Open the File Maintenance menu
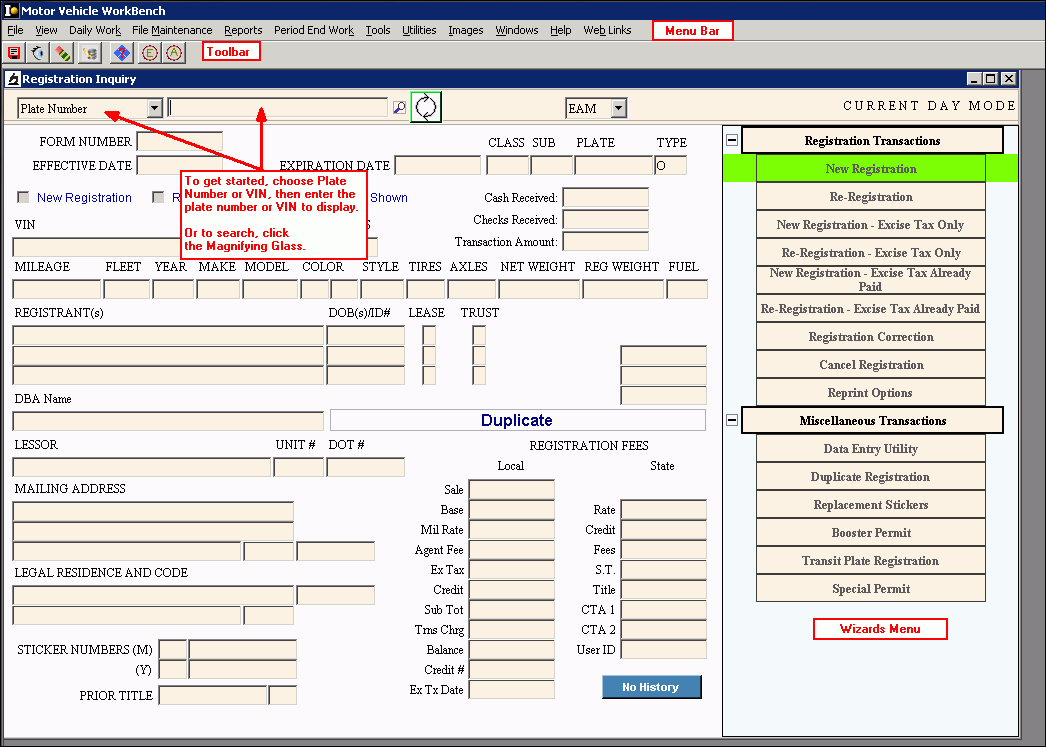 [x=172, y=30]
